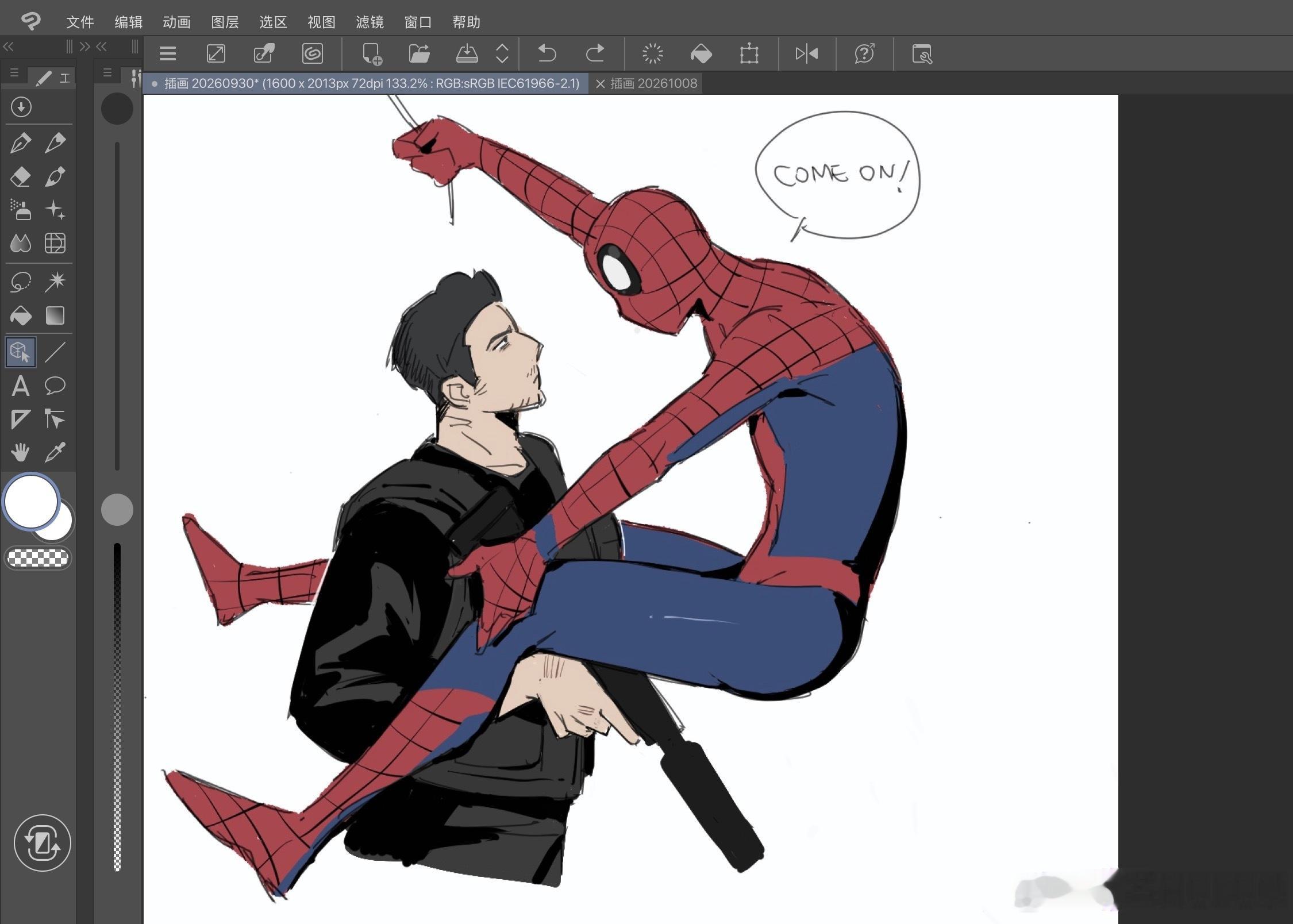The image size is (1293, 924).
Task: Select the Eraser tool
Action: click(x=21, y=176)
